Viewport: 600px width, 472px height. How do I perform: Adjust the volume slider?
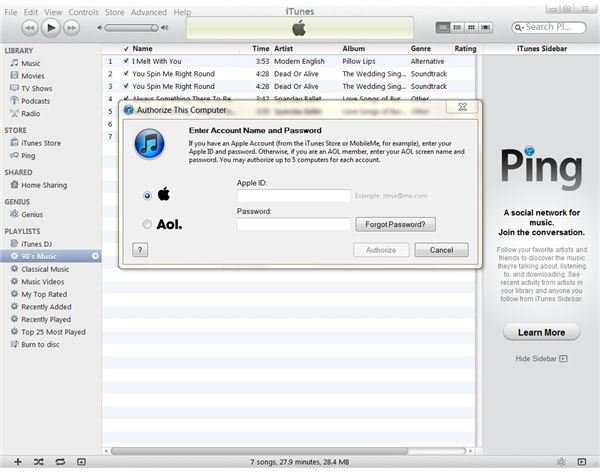[132, 28]
